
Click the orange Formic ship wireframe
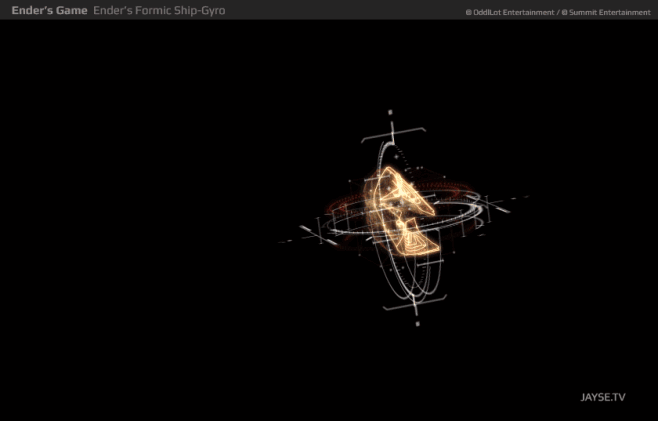click(x=403, y=211)
